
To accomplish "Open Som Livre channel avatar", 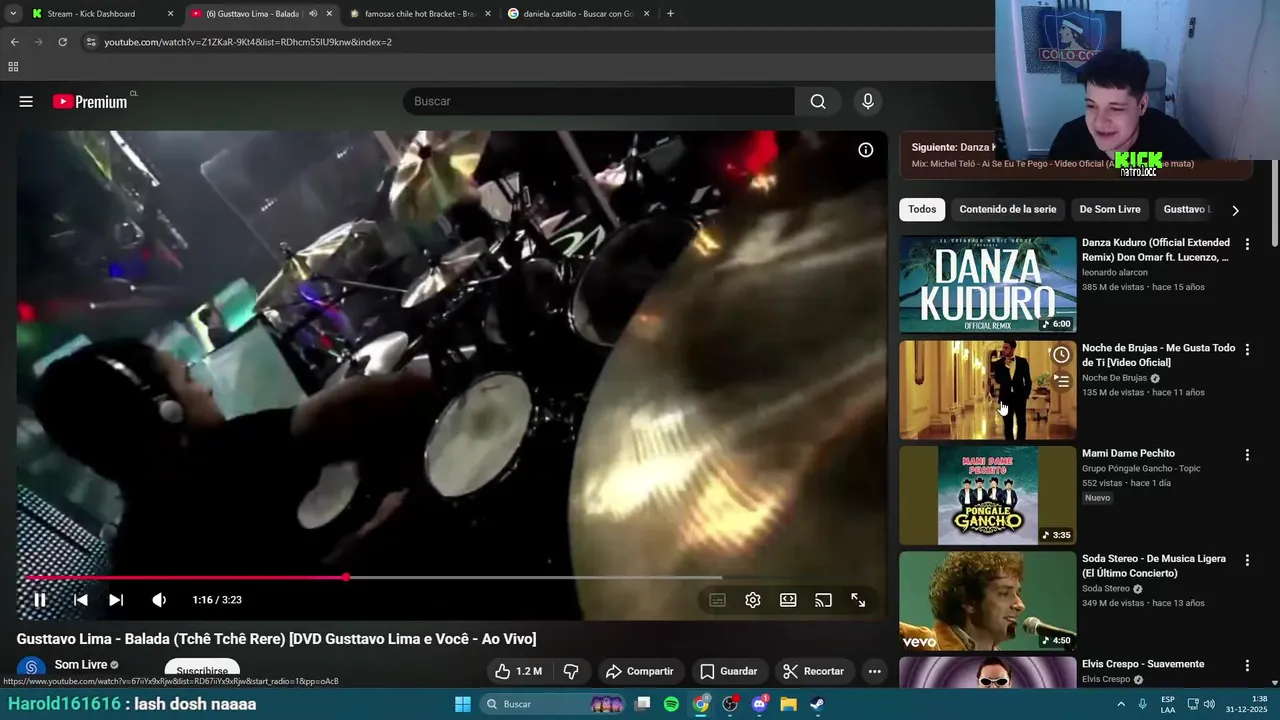I will pyautogui.click(x=31, y=668).
